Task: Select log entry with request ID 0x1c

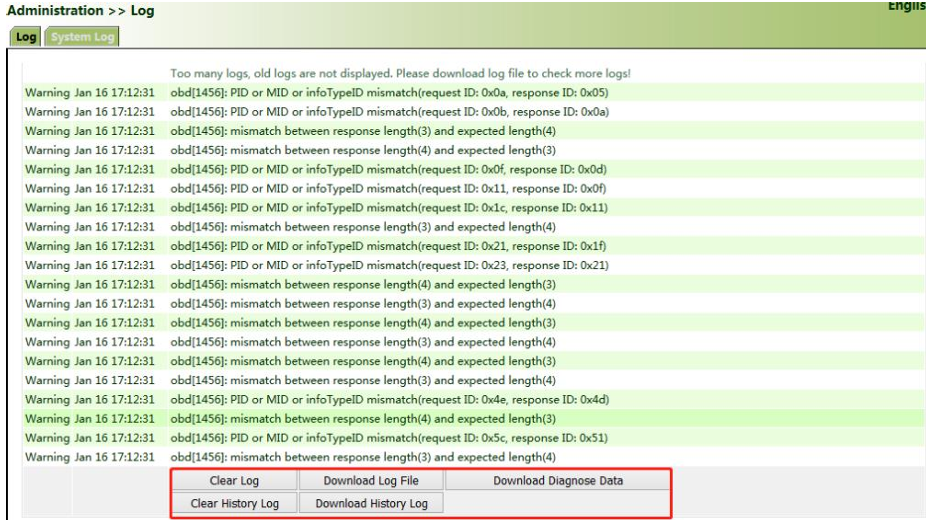Action: click(474, 208)
